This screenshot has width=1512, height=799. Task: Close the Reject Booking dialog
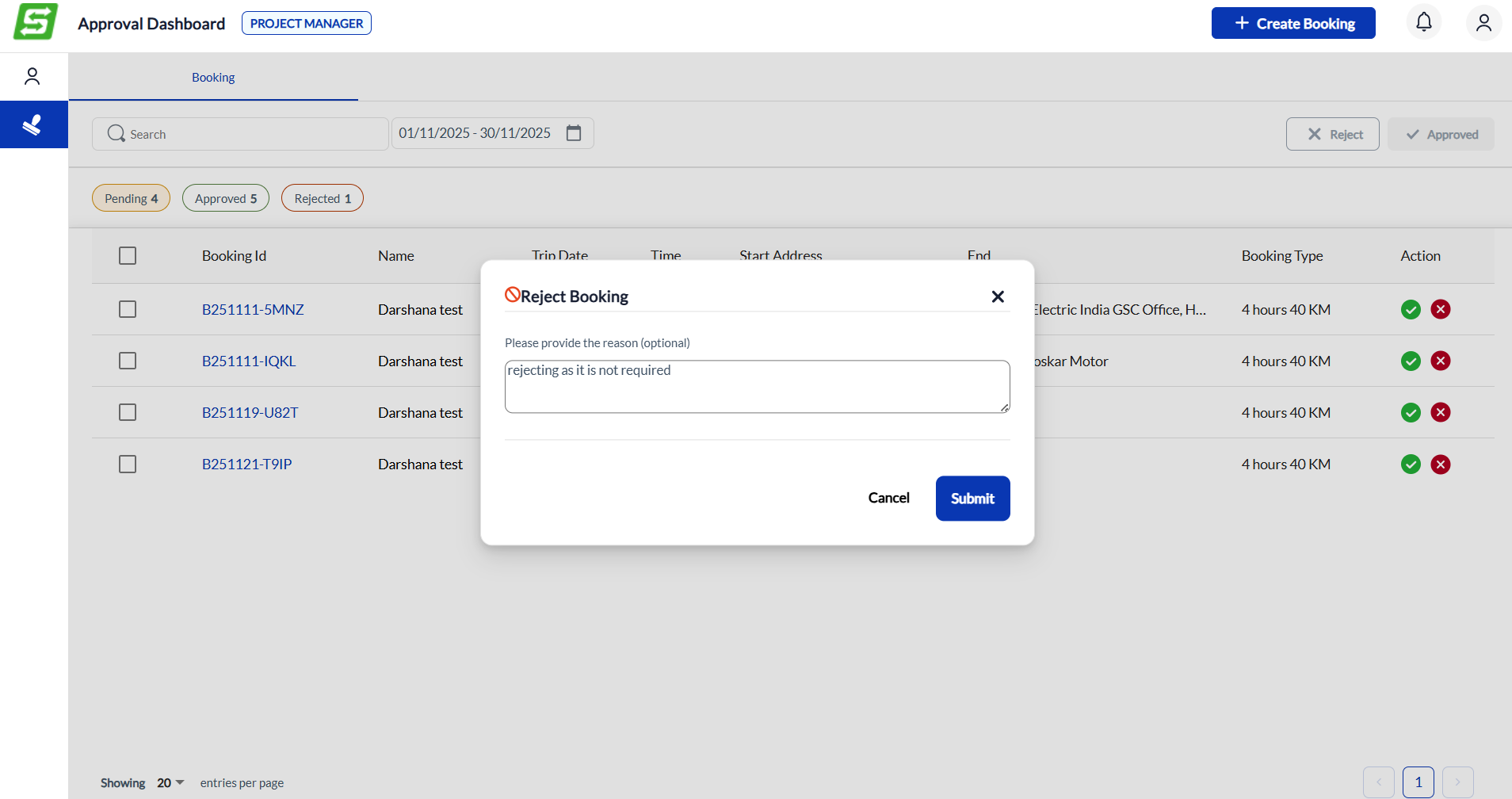coord(998,296)
